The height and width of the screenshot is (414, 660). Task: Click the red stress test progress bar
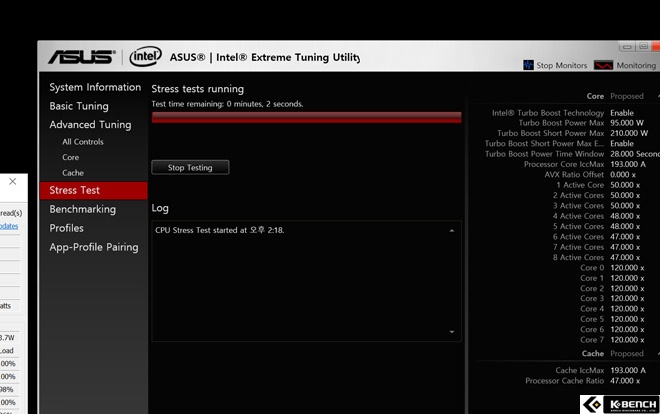[x=306, y=117]
